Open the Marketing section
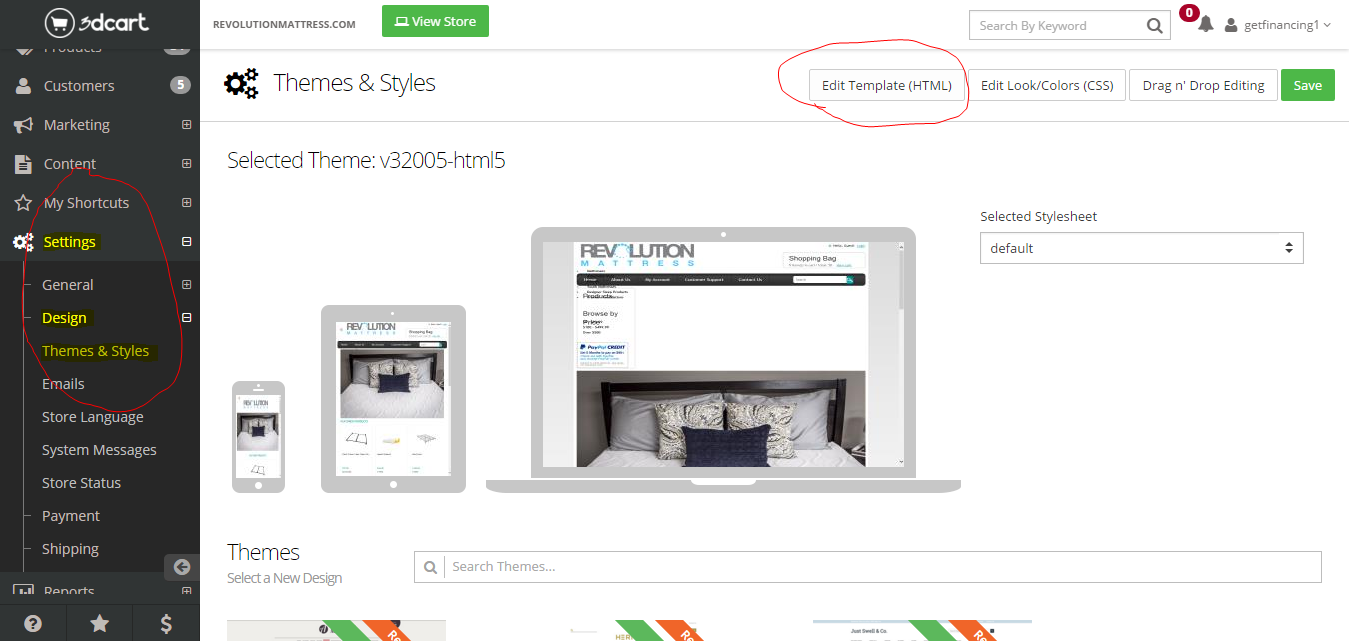Screen dimensions: 1349x641 click(77, 125)
